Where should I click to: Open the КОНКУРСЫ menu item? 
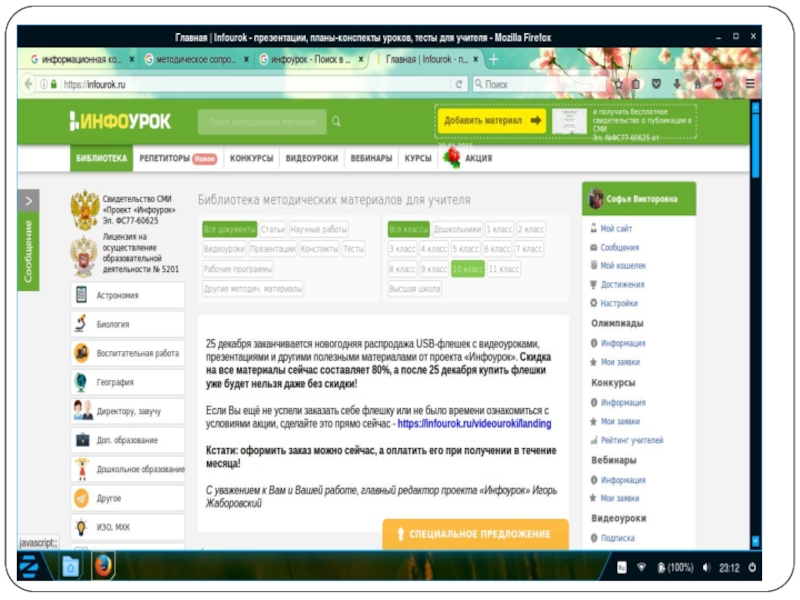tap(252, 159)
